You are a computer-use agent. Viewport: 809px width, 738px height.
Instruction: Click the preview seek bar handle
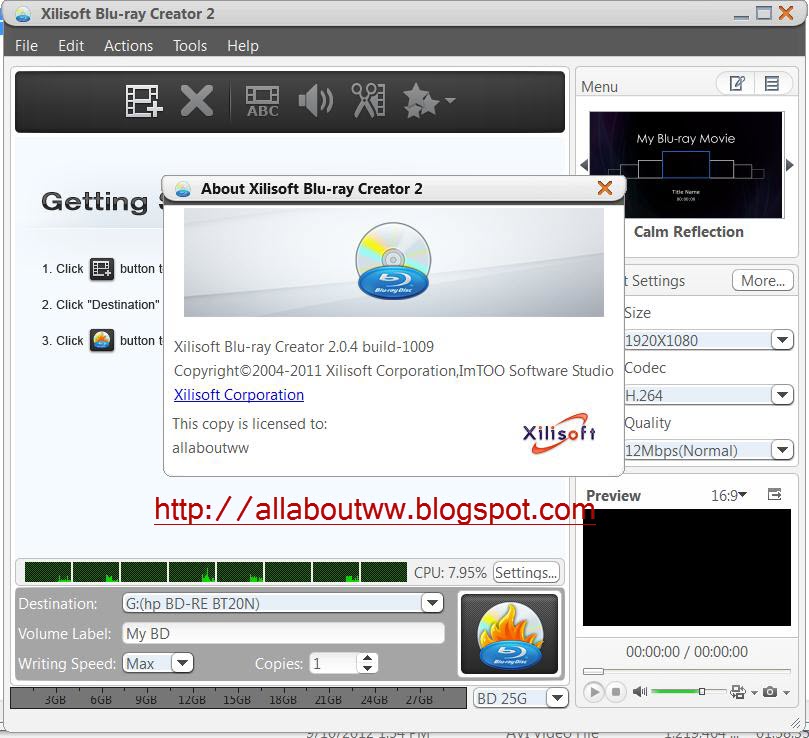tap(593, 671)
